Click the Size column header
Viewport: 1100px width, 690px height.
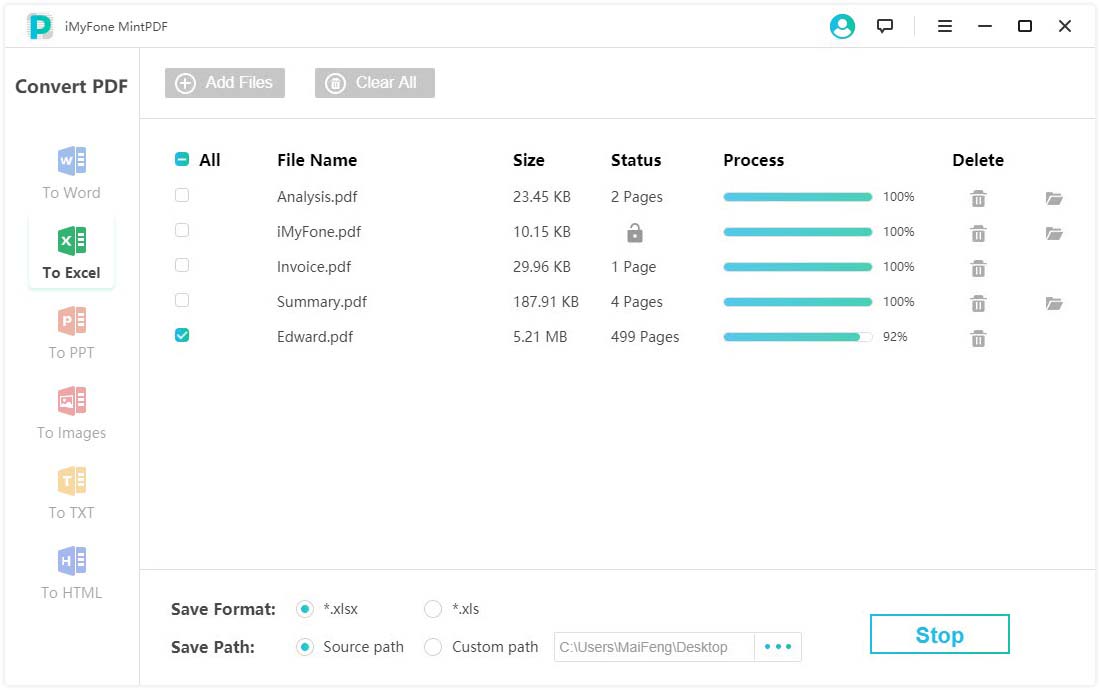[x=528, y=161]
